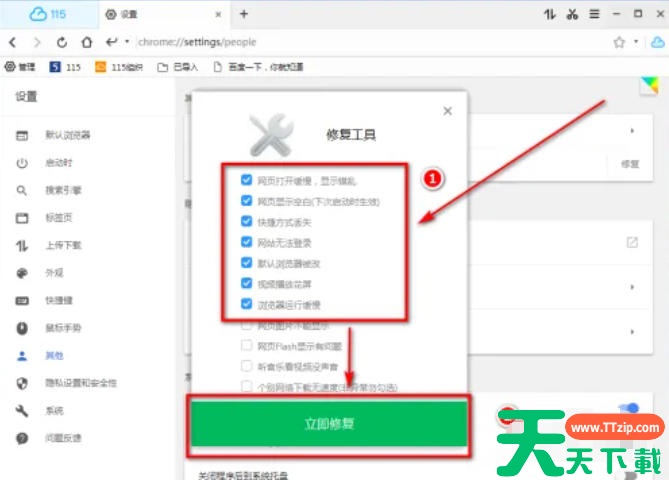
Task: Open the external-link icon in settings row
Action: coord(632,243)
